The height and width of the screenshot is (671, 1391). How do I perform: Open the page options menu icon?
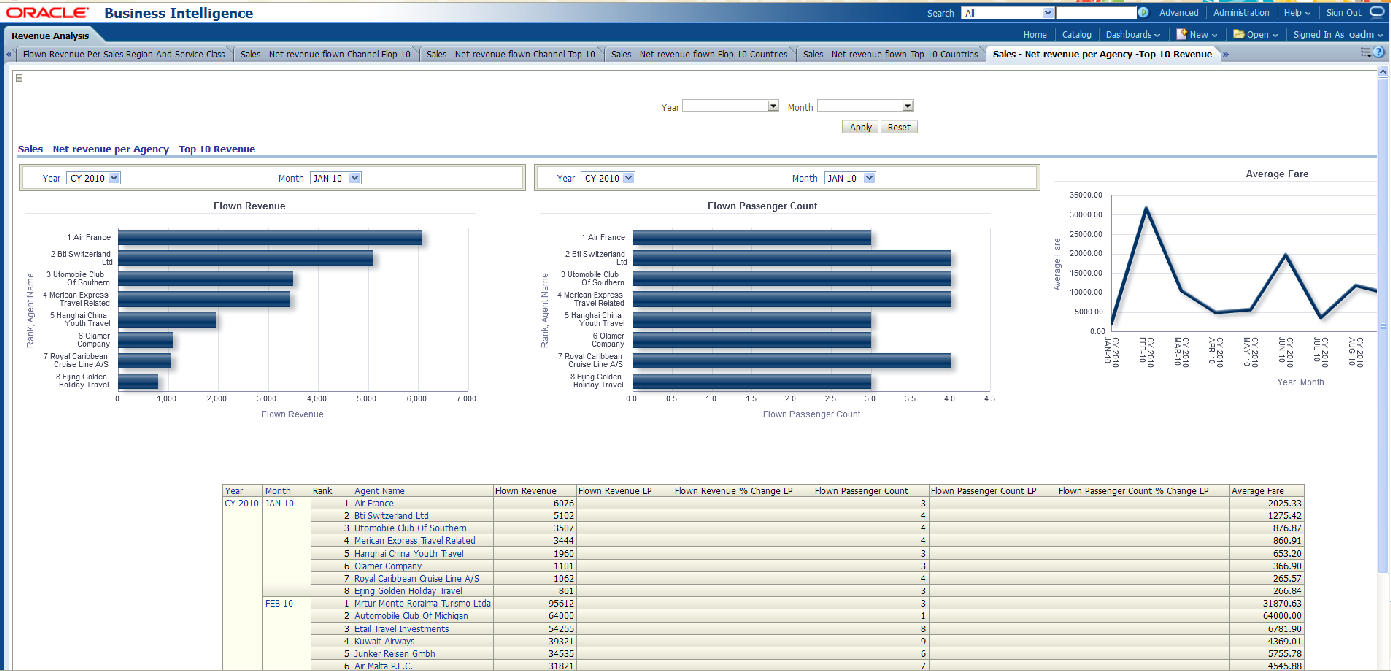point(1366,54)
